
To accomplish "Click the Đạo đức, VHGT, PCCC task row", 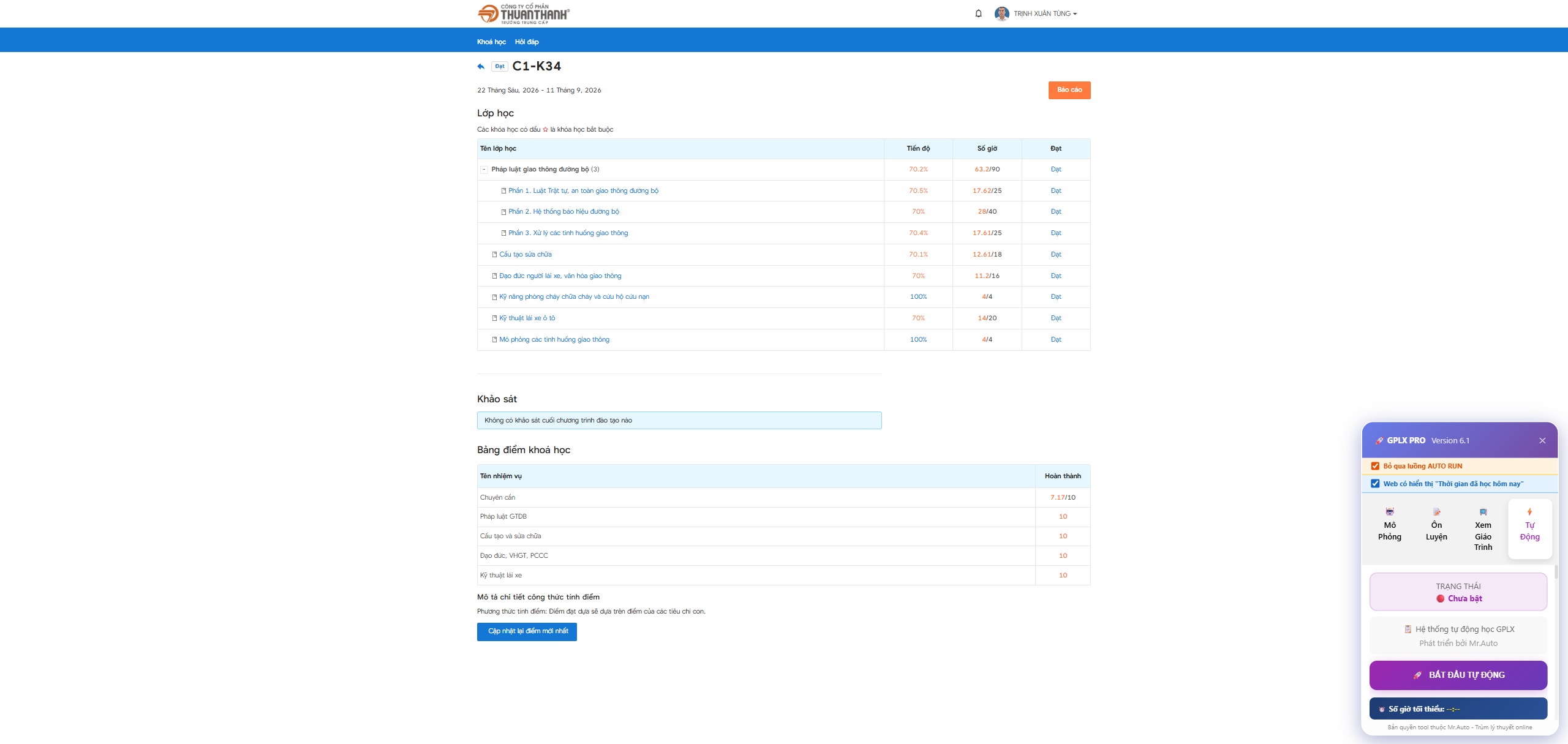I will pos(784,556).
